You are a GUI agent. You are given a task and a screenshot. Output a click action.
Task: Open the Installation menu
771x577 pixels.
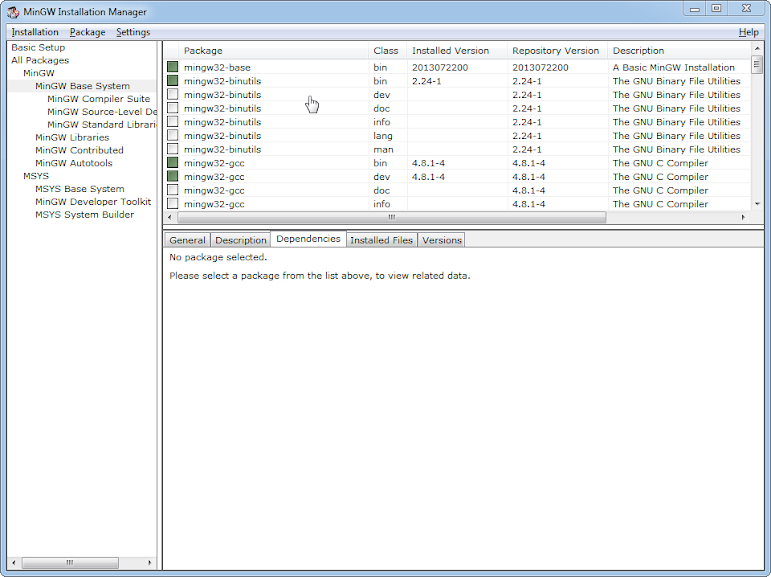35,32
